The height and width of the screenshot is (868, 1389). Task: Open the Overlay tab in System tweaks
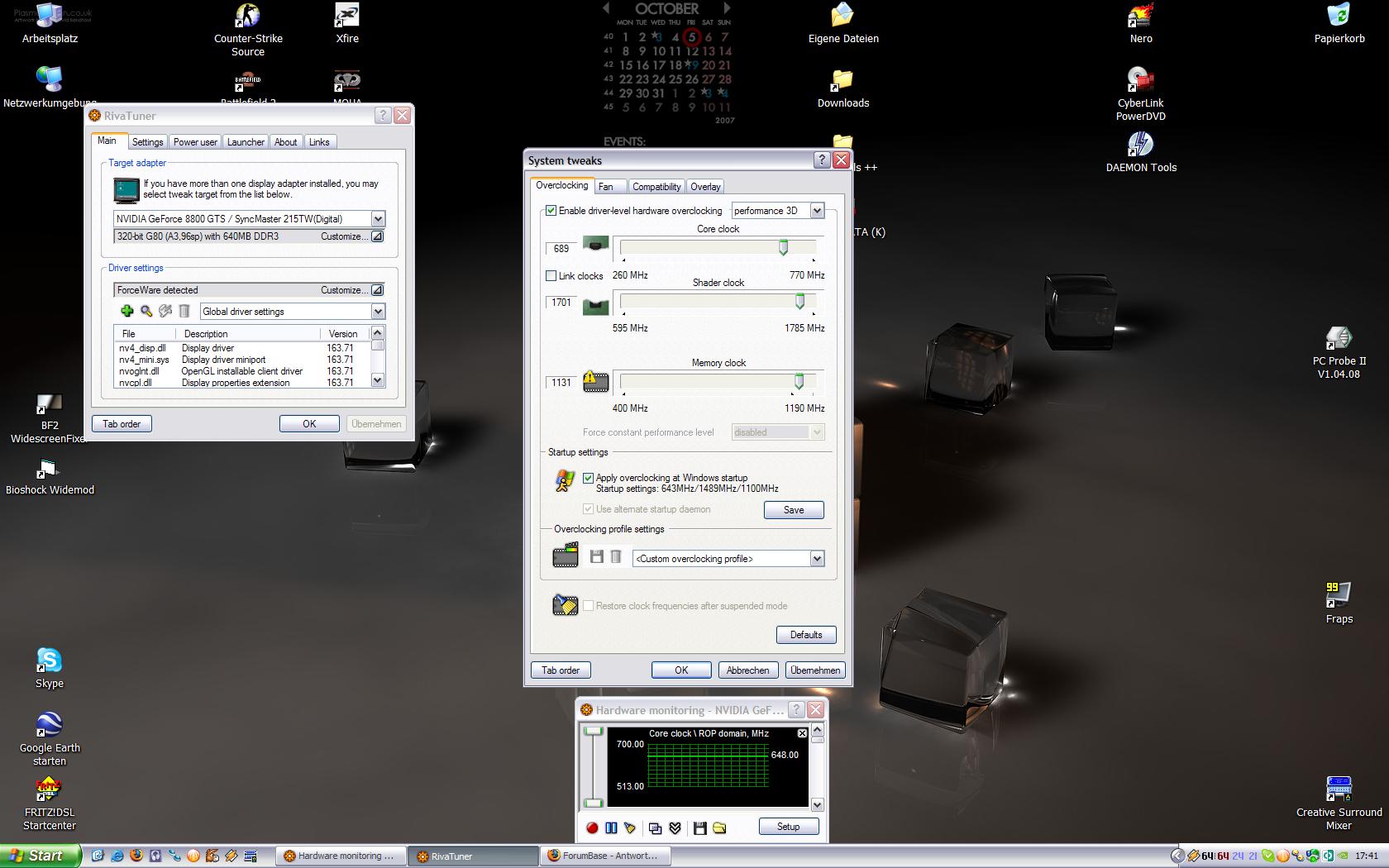coord(705,187)
